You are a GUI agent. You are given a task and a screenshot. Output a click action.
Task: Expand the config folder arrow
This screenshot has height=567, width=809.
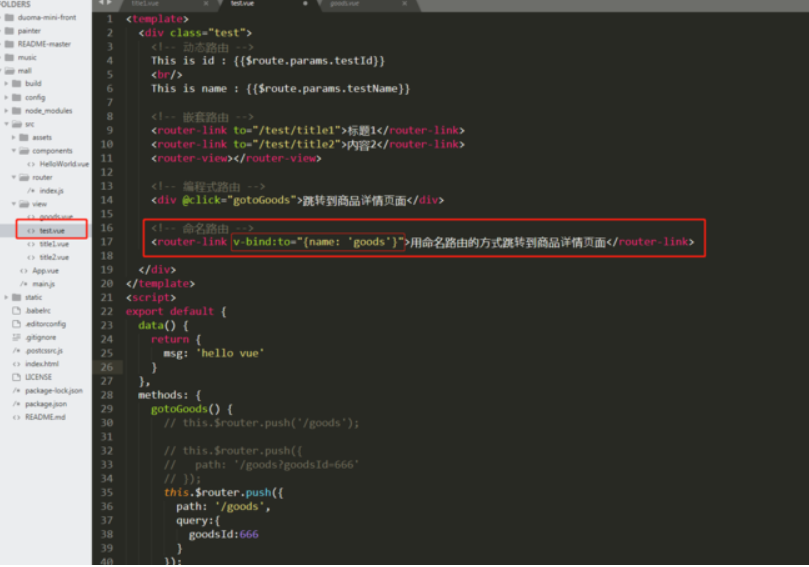click(x=6, y=98)
